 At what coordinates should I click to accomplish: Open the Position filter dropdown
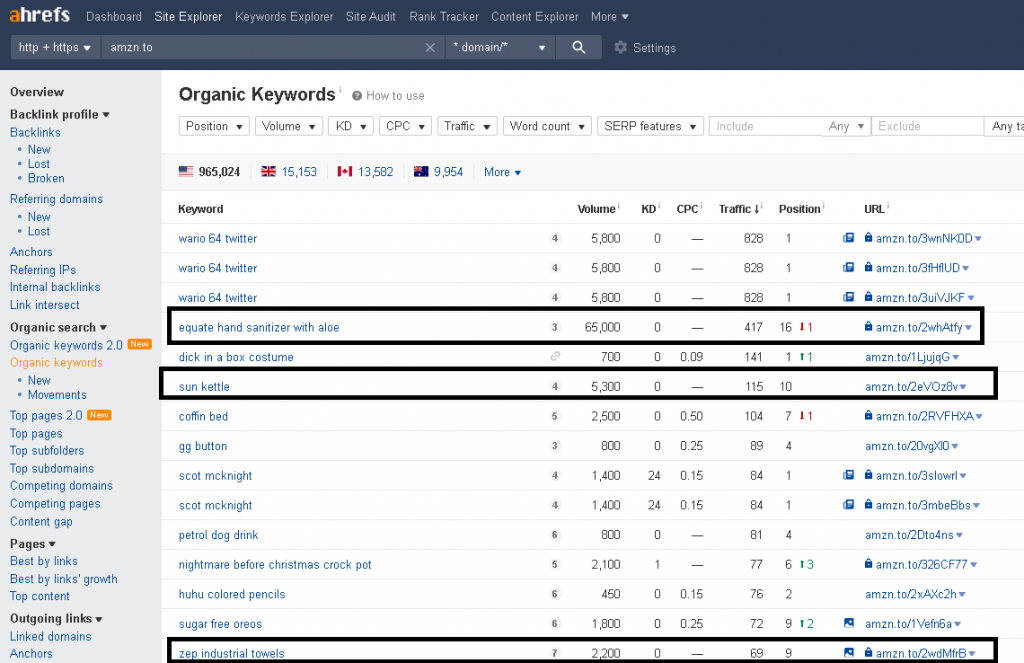coord(214,126)
